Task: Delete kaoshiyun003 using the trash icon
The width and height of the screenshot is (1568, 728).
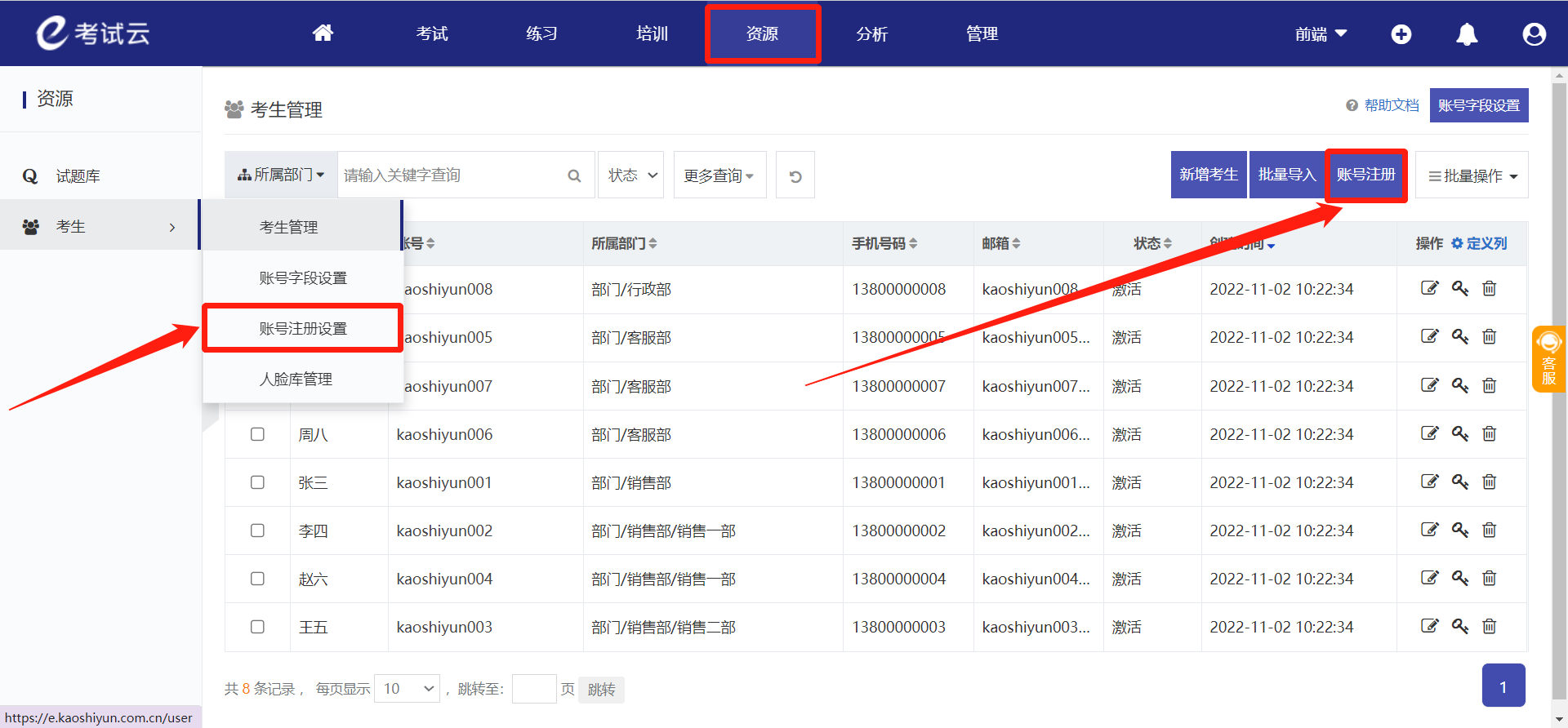Action: tap(1490, 626)
